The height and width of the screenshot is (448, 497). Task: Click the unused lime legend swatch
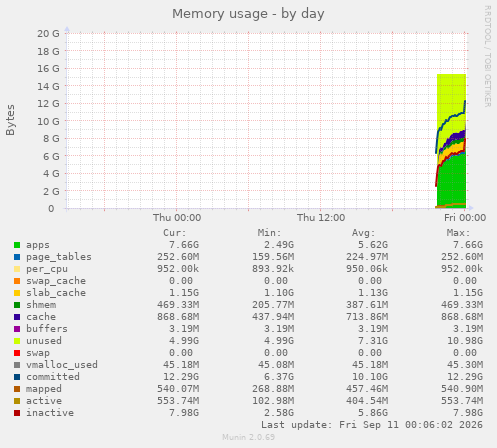click(17, 341)
